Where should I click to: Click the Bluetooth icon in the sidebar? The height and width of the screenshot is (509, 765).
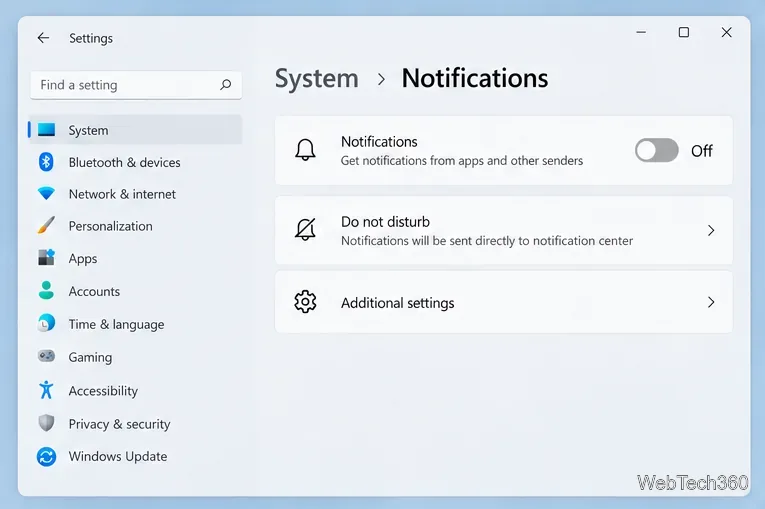46,162
